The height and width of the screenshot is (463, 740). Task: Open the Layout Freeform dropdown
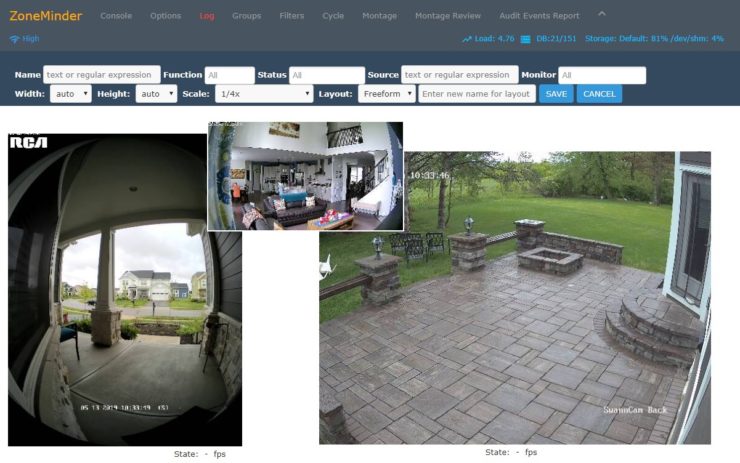[x=387, y=94]
